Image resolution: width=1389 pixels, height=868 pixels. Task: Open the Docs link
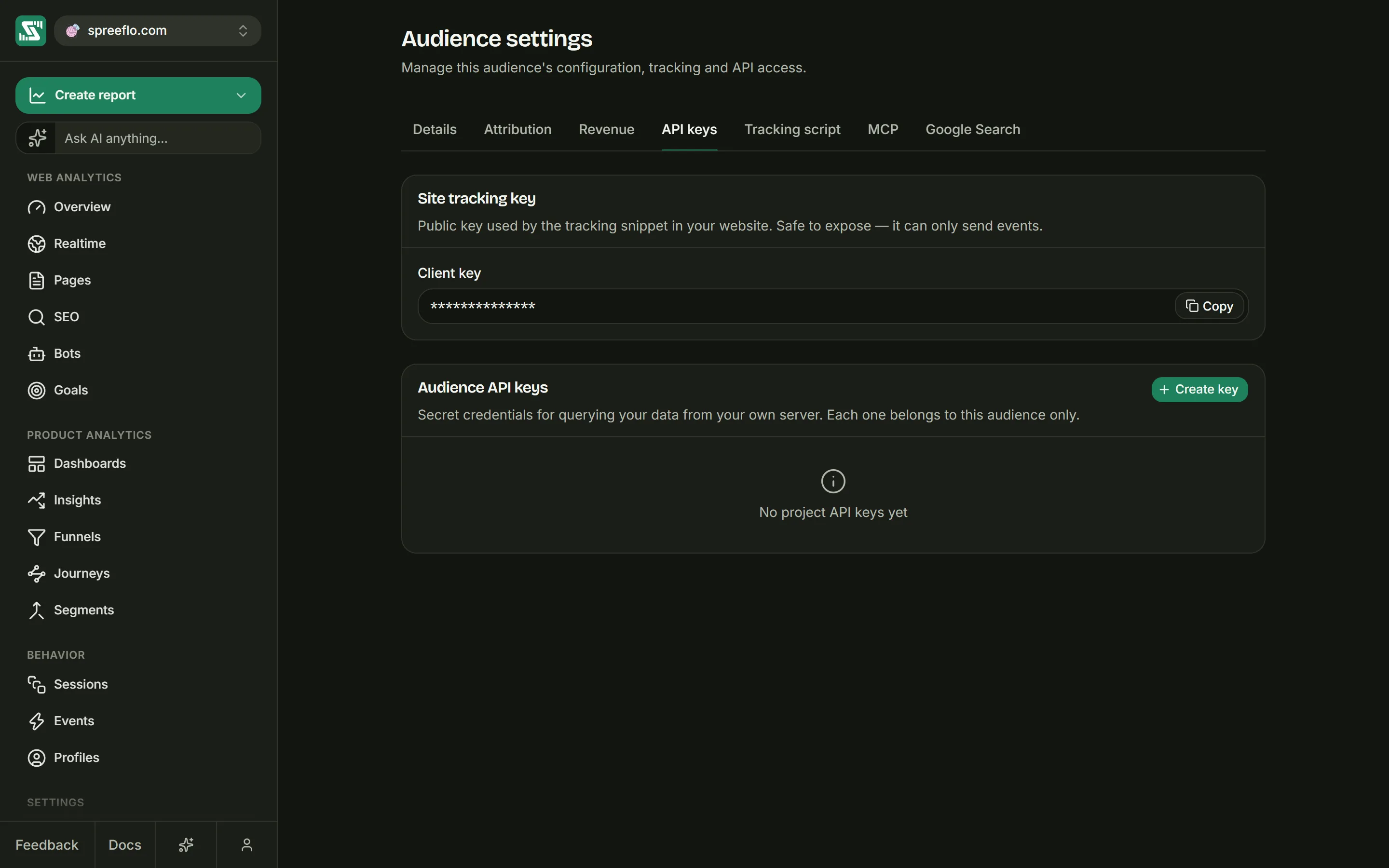(125, 844)
